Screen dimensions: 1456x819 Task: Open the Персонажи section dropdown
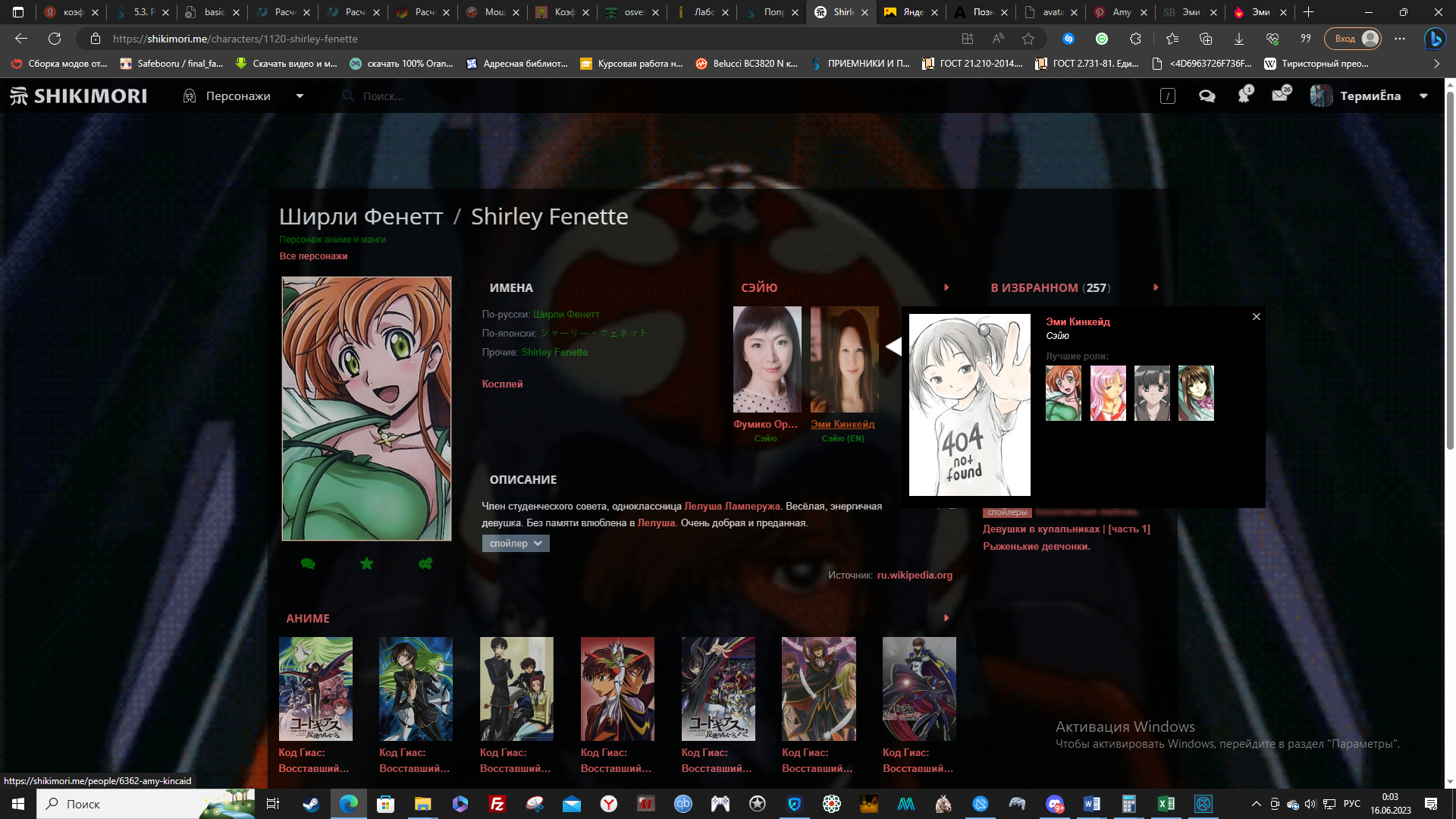(x=300, y=96)
